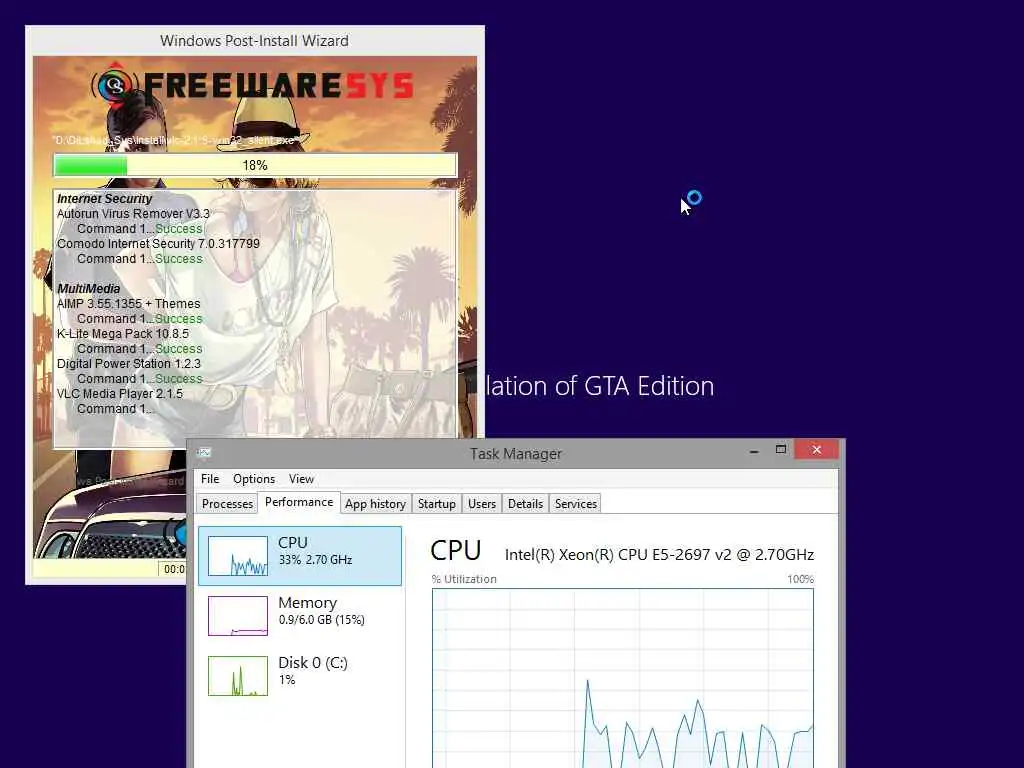Click the CPU utilization graph

(623, 678)
